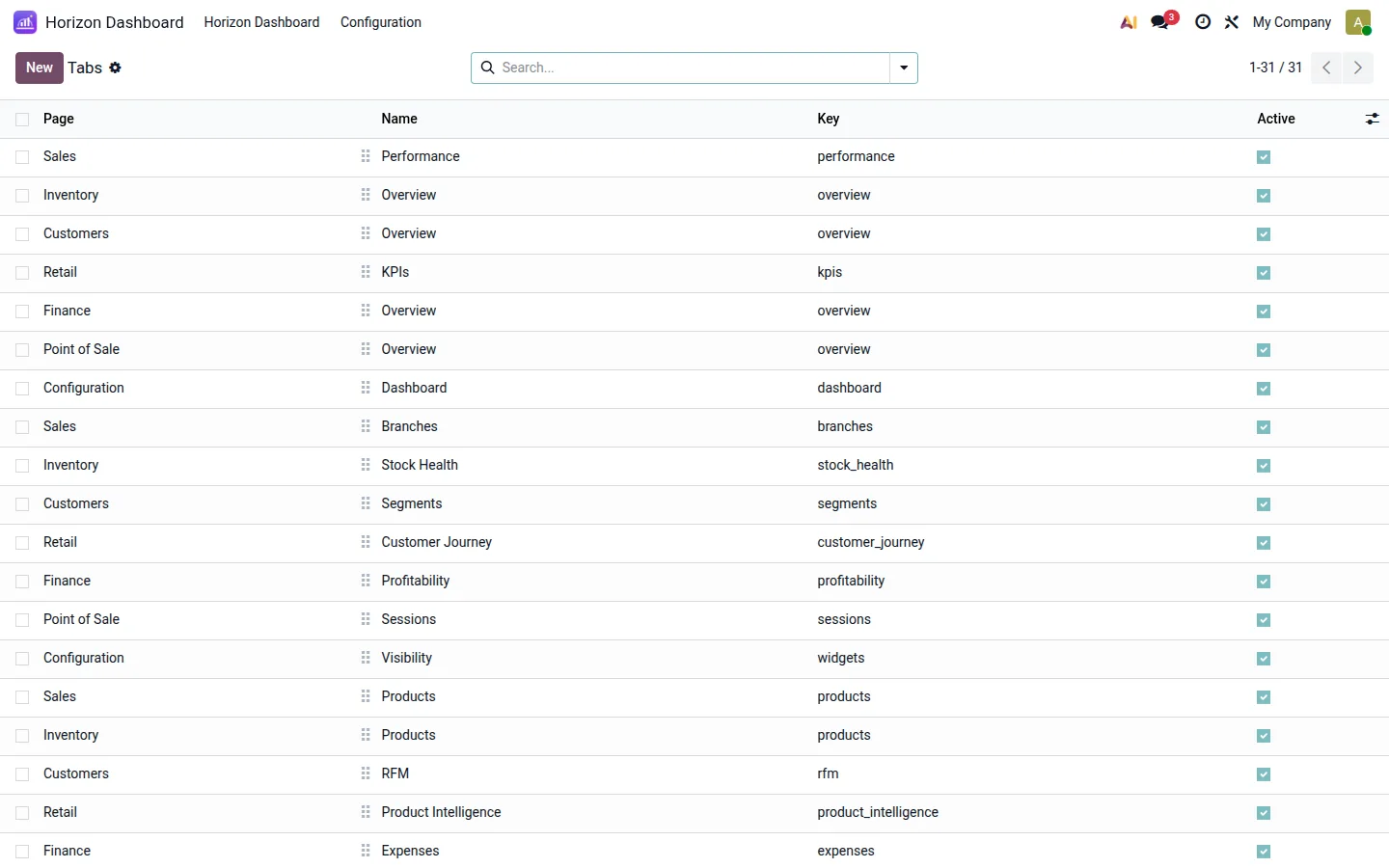Grab the drag handle for Visibility row
The image size is (1389, 868).
pos(366,658)
